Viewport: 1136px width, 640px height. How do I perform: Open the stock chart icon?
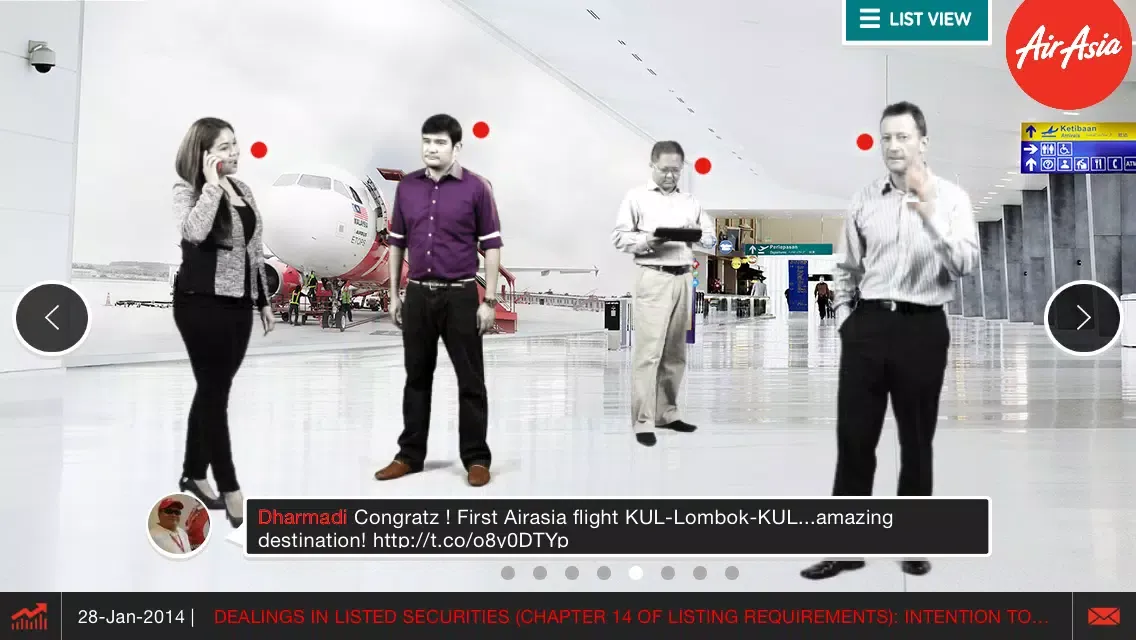[x=30, y=617]
